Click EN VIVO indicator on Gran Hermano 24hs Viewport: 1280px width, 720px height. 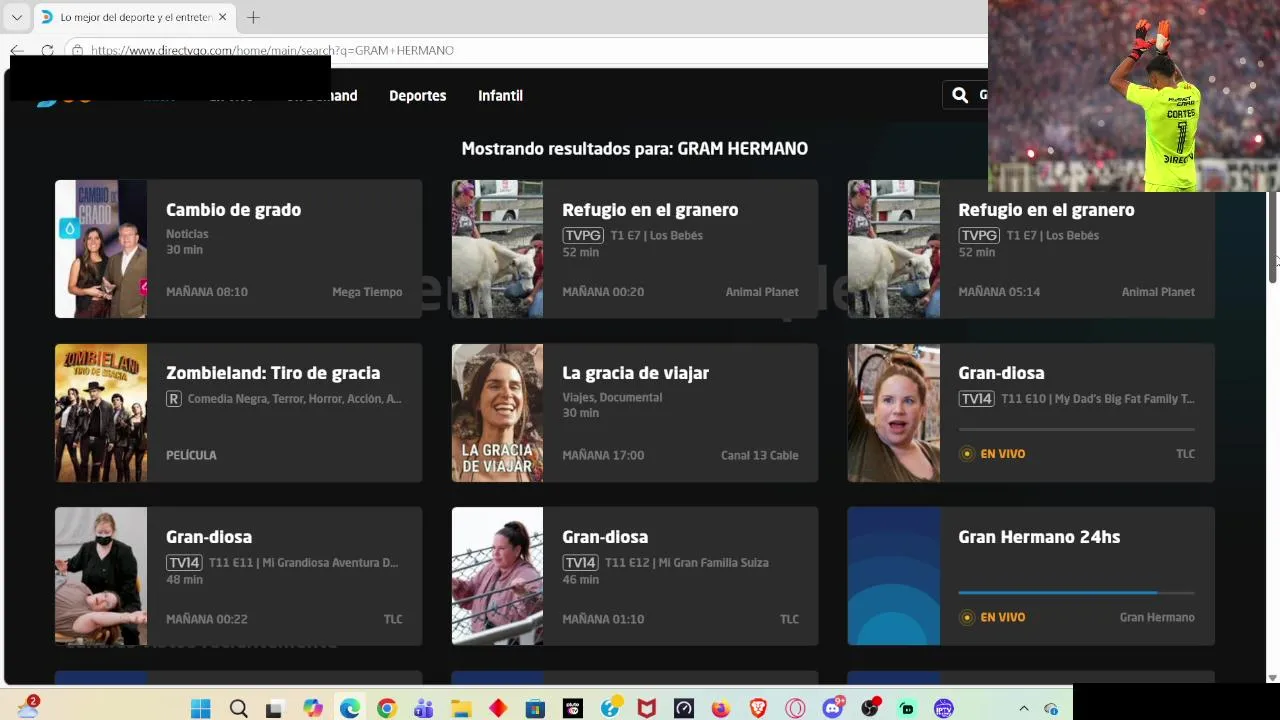pyautogui.click(x=992, y=617)
